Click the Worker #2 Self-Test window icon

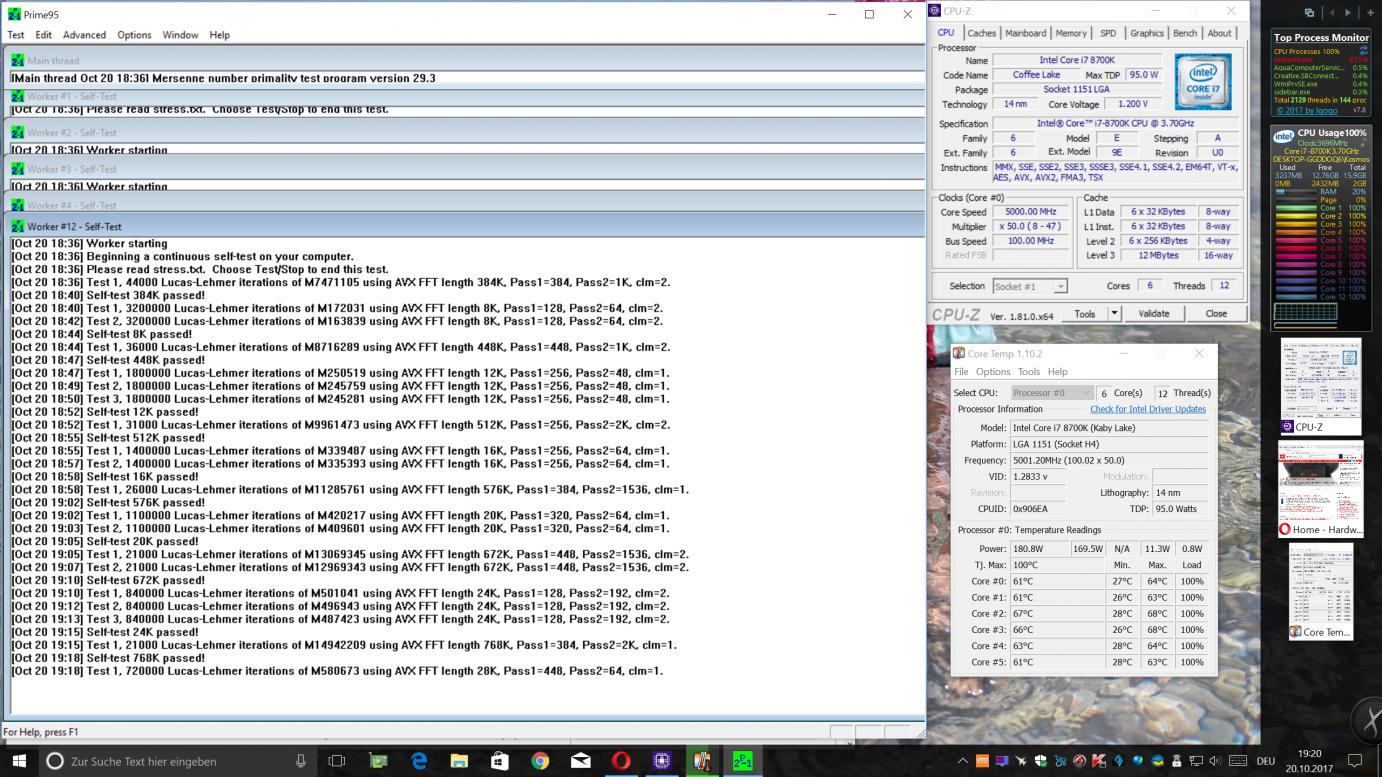[17, 133]
